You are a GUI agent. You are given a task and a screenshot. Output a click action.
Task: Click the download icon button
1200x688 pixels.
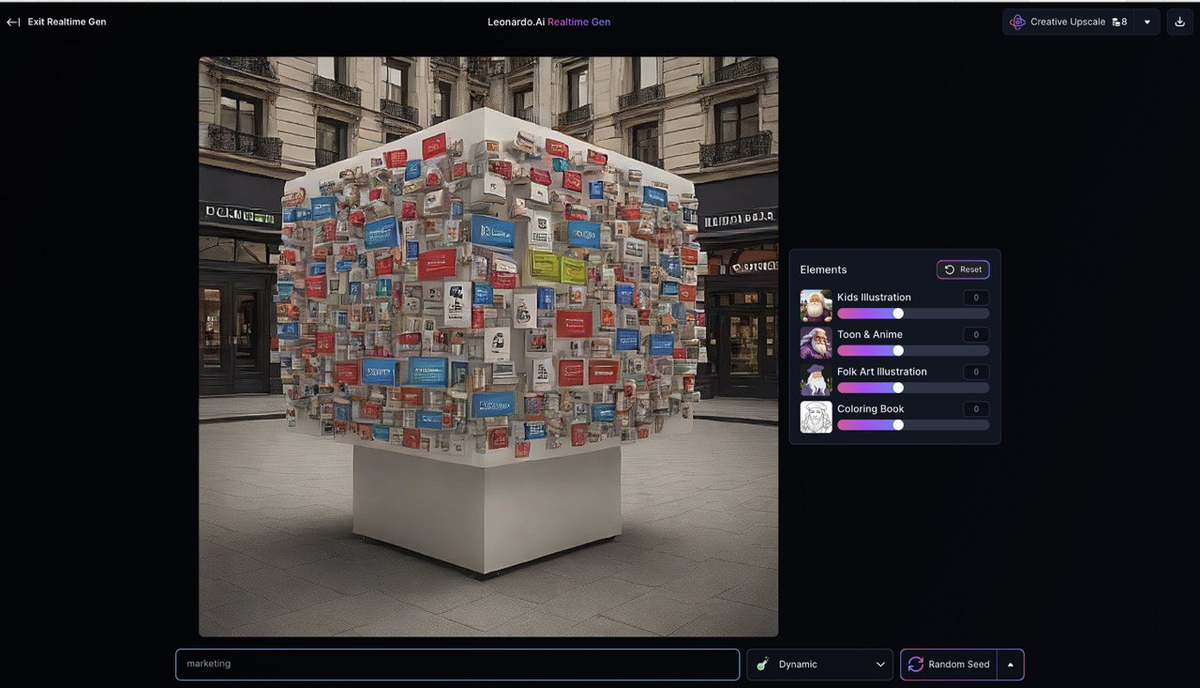click(1180, 22)
